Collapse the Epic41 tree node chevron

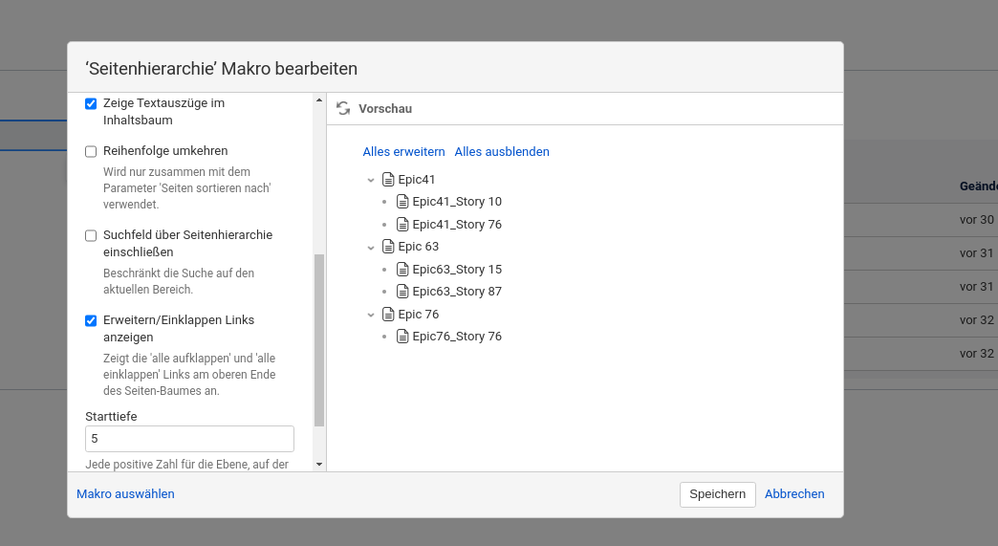pos(370,180)
